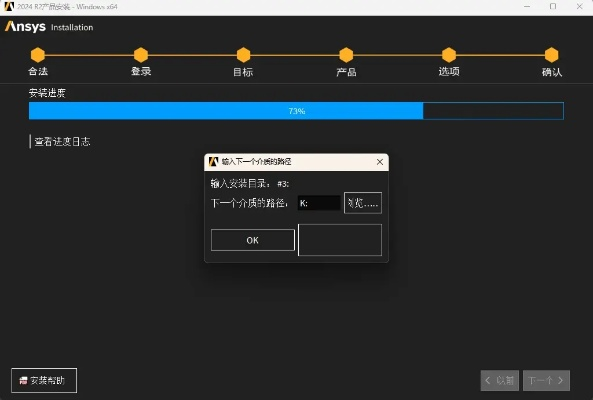593x400 pixels.
Task: Click the 下一个介质的路径 label
Action: (249, 203)
